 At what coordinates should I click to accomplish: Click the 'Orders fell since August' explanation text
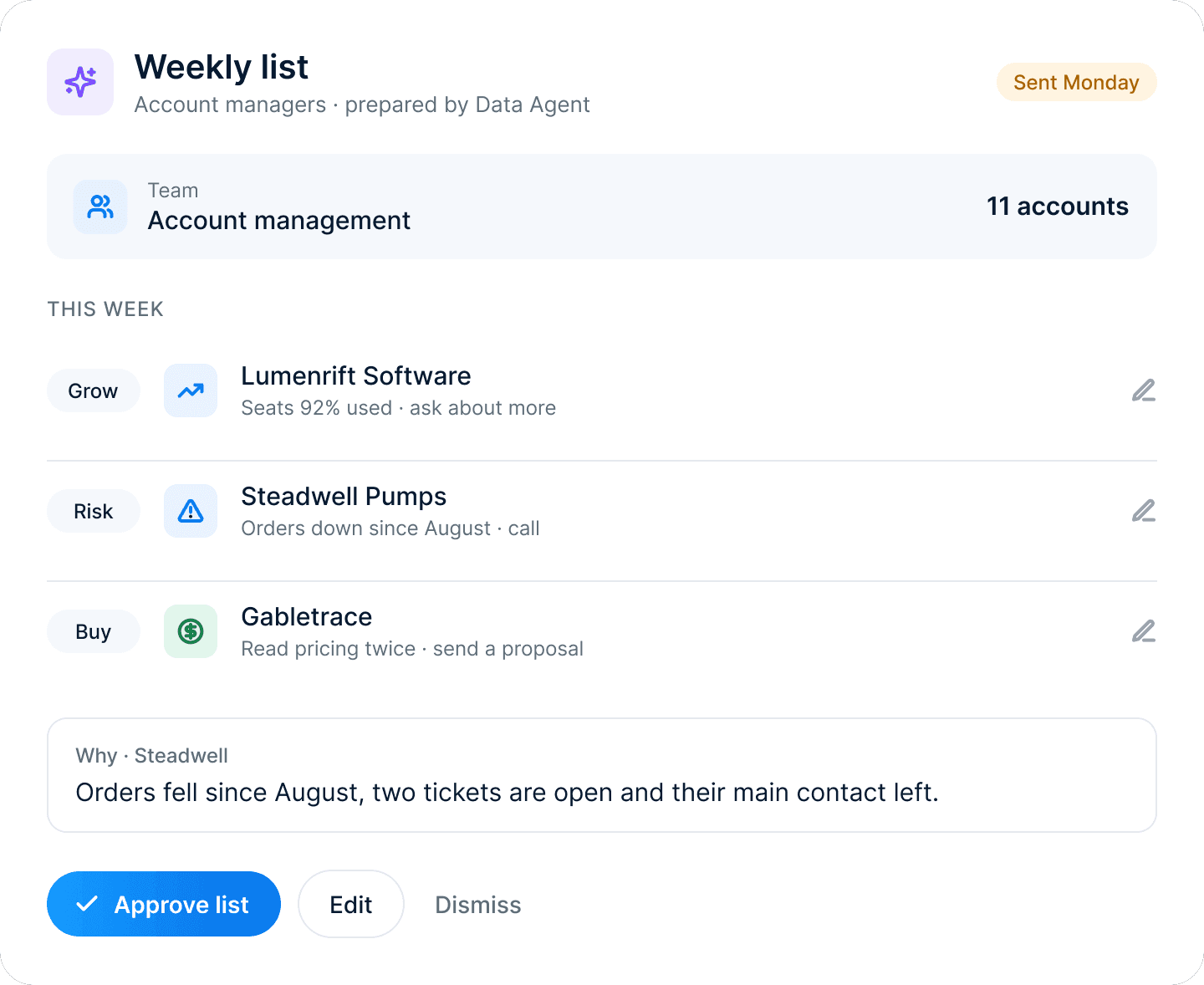pos(508,793)
